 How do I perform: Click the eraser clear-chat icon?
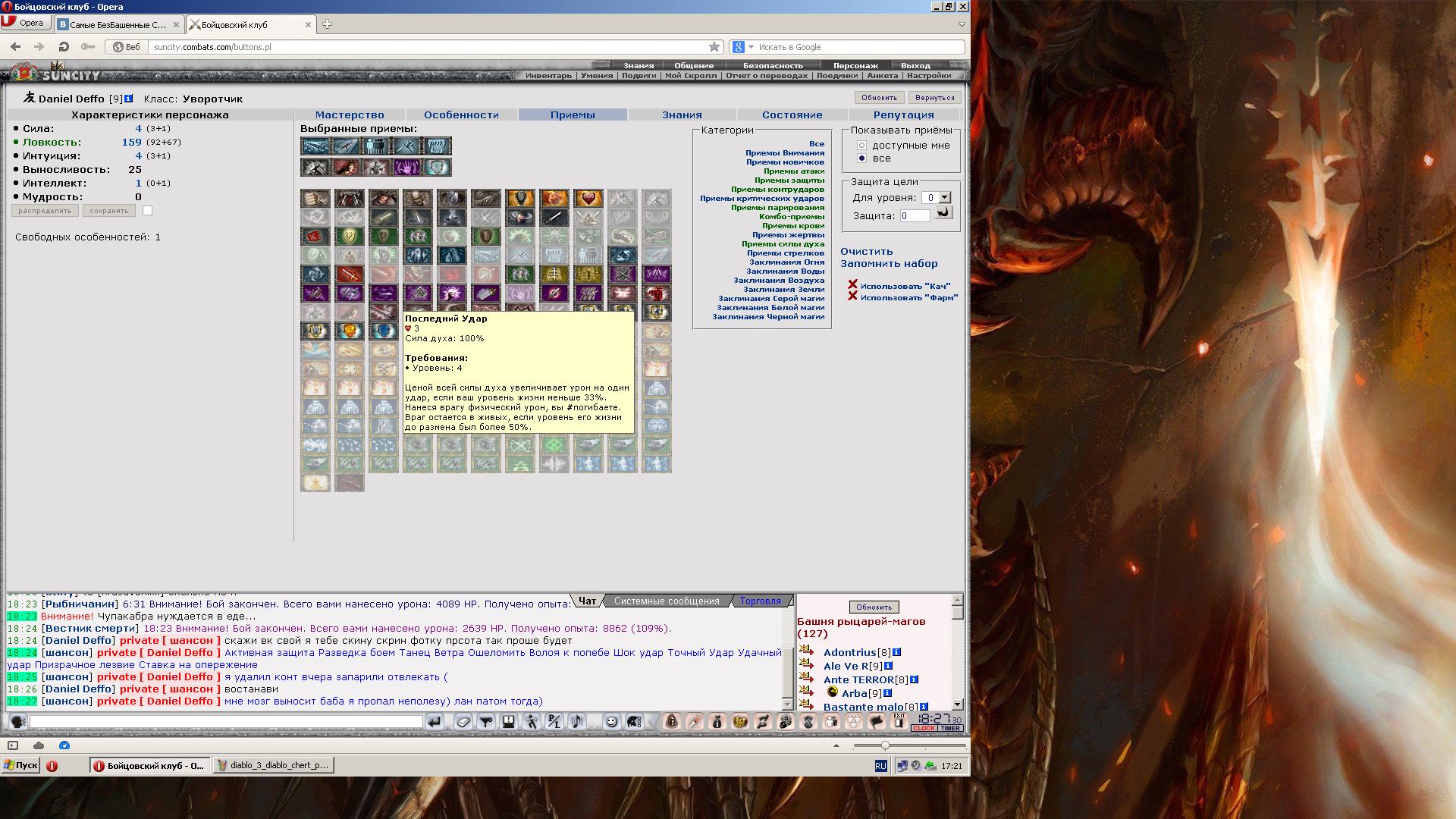[463, 722]
